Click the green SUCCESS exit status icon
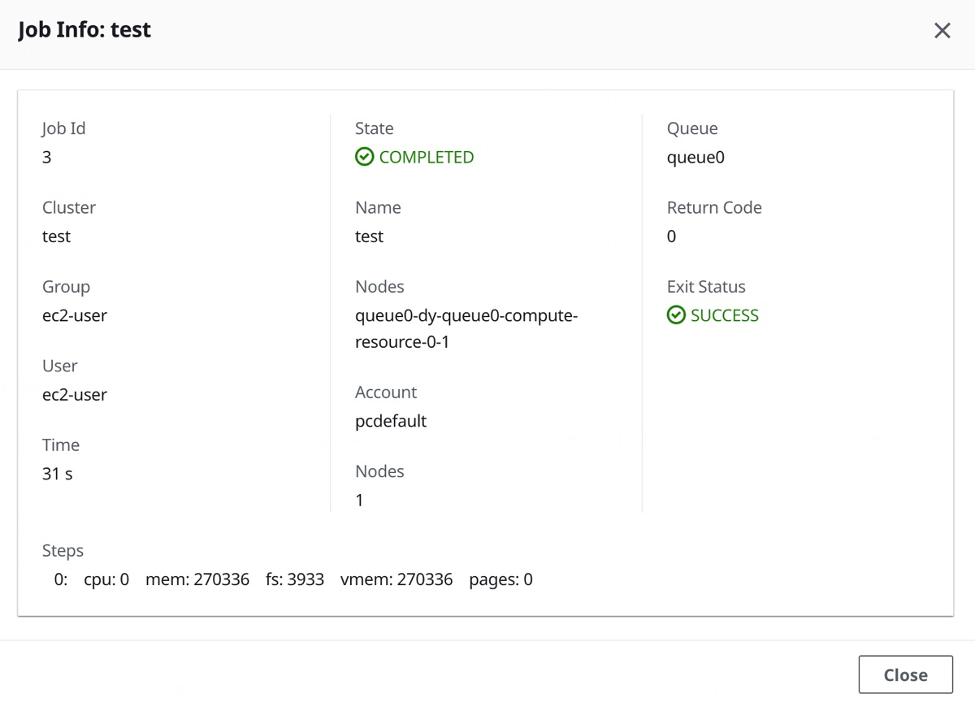 pyautogui.click(x=679, y=316)
